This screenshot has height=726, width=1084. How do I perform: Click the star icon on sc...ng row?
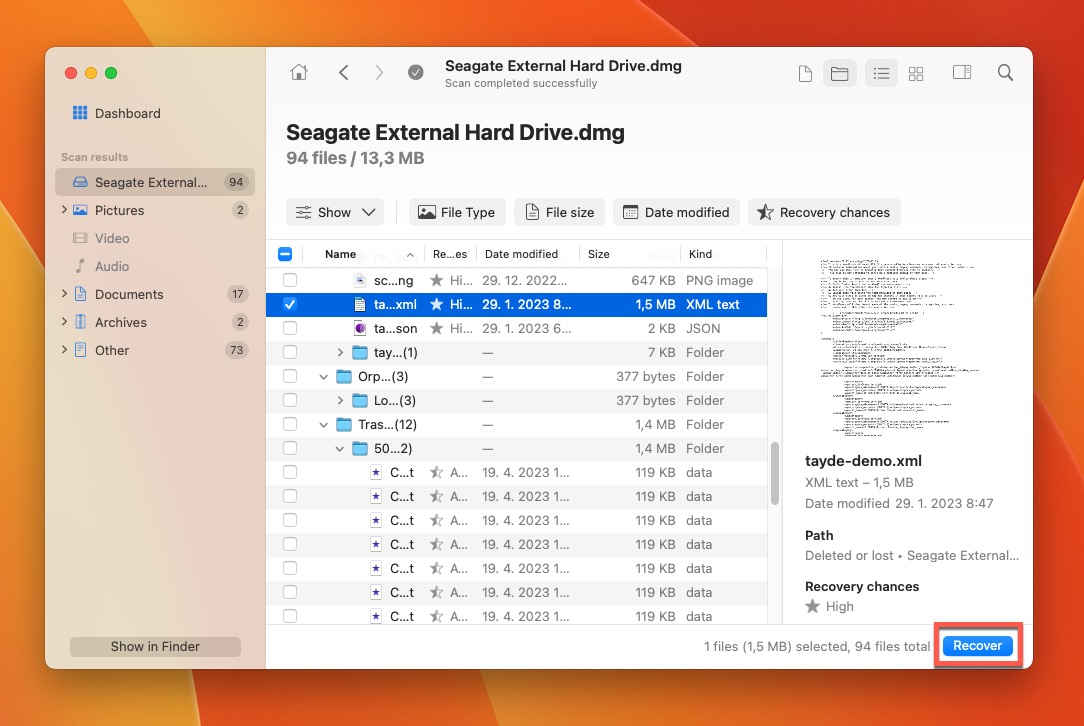pyautogui.click(x=436, y=280)
